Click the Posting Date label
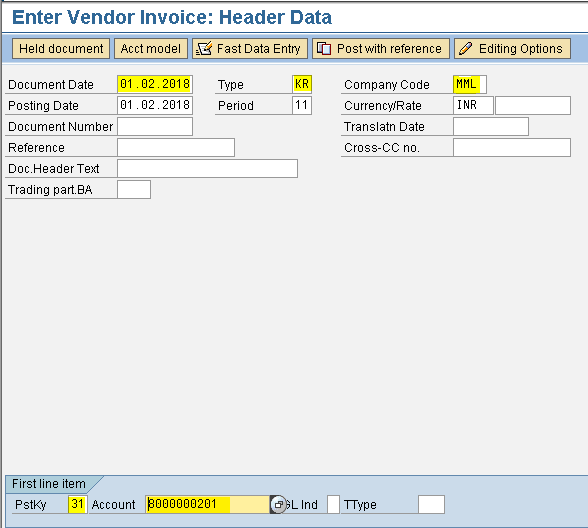Screen dimensions: 588x528 tap(43, 106)
